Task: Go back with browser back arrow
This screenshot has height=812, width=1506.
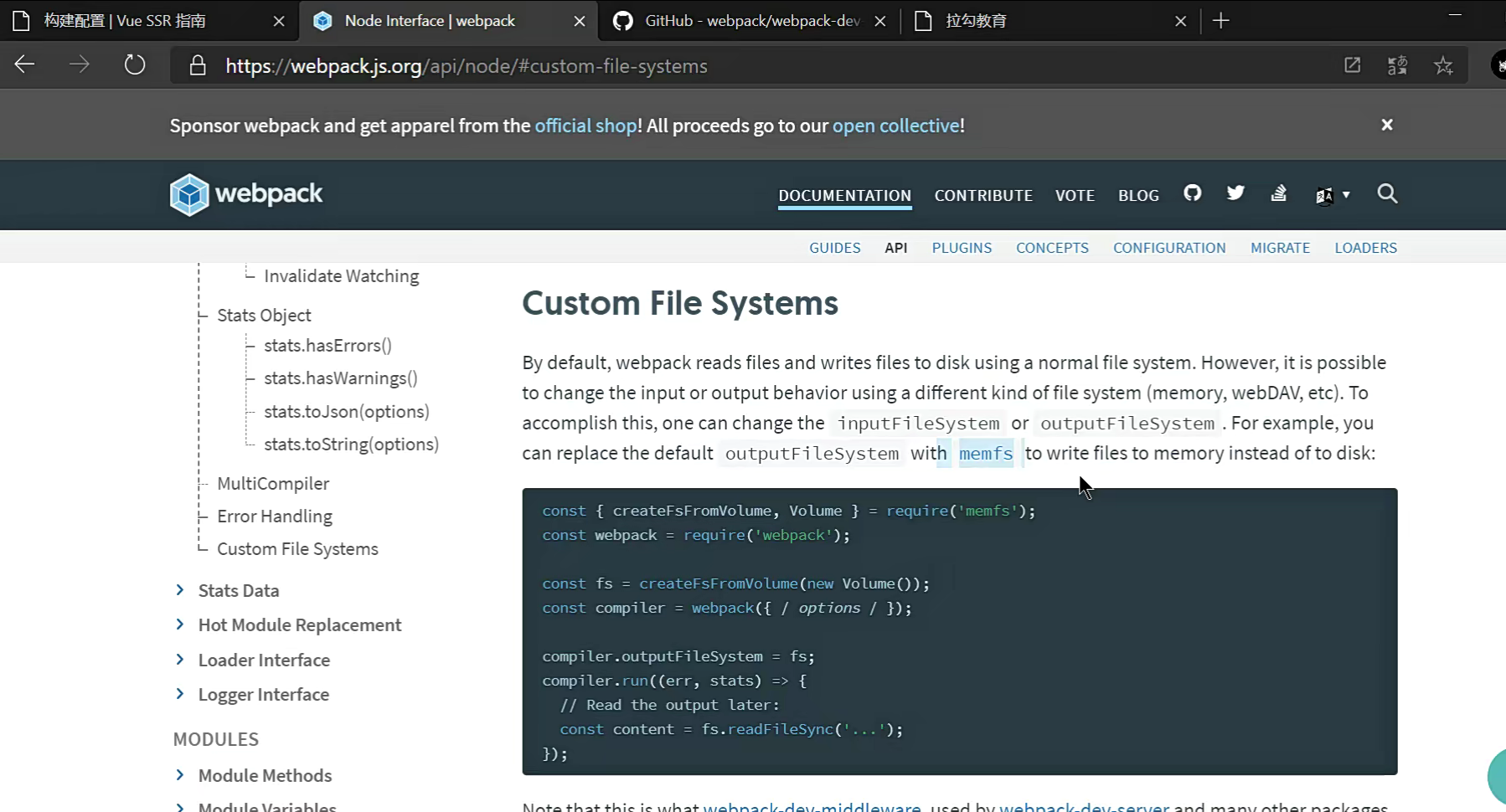Action: pos(25,65)
